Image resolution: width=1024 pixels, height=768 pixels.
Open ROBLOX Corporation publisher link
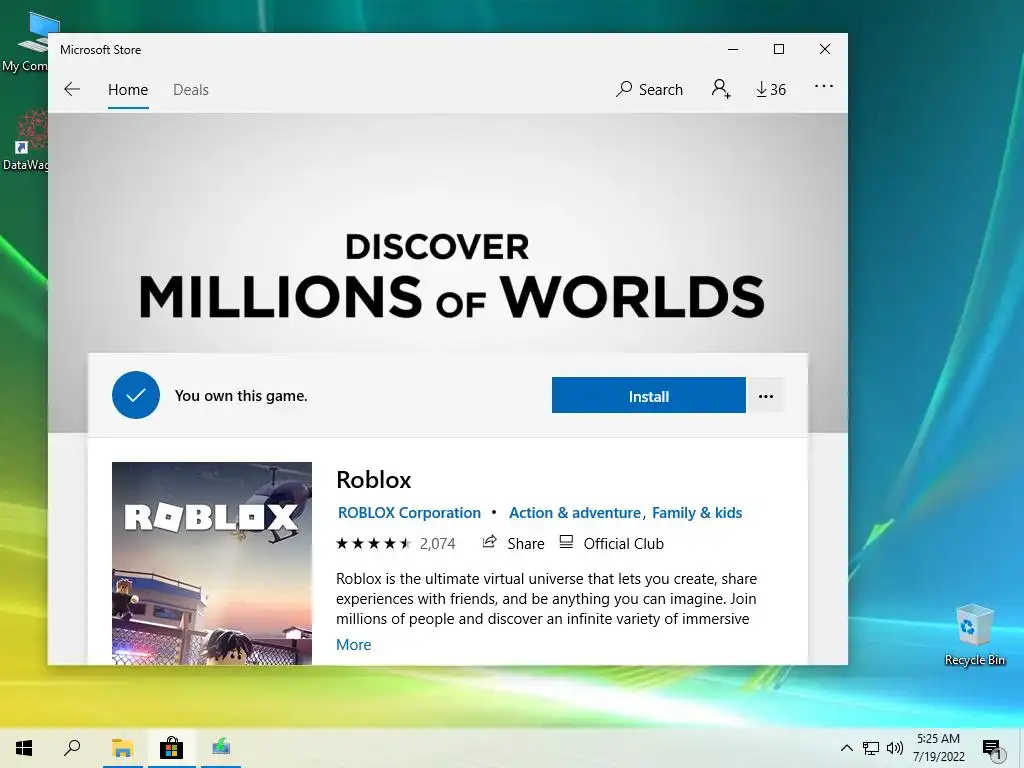coord(409,513)
